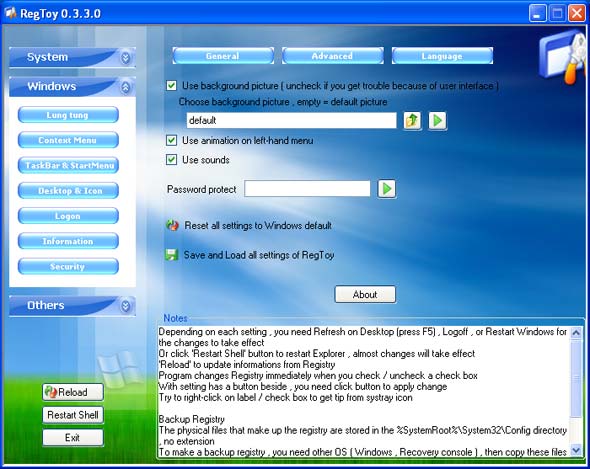
Task: Open Logon settings
Action: point(68,216)
